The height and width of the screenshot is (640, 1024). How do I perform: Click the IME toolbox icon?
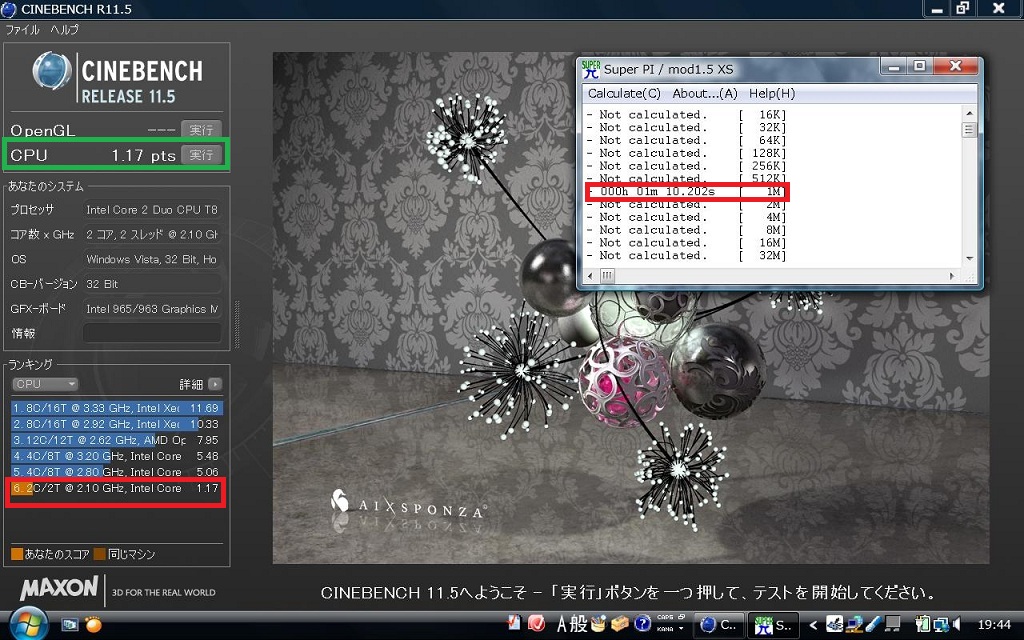pos(620,624)
